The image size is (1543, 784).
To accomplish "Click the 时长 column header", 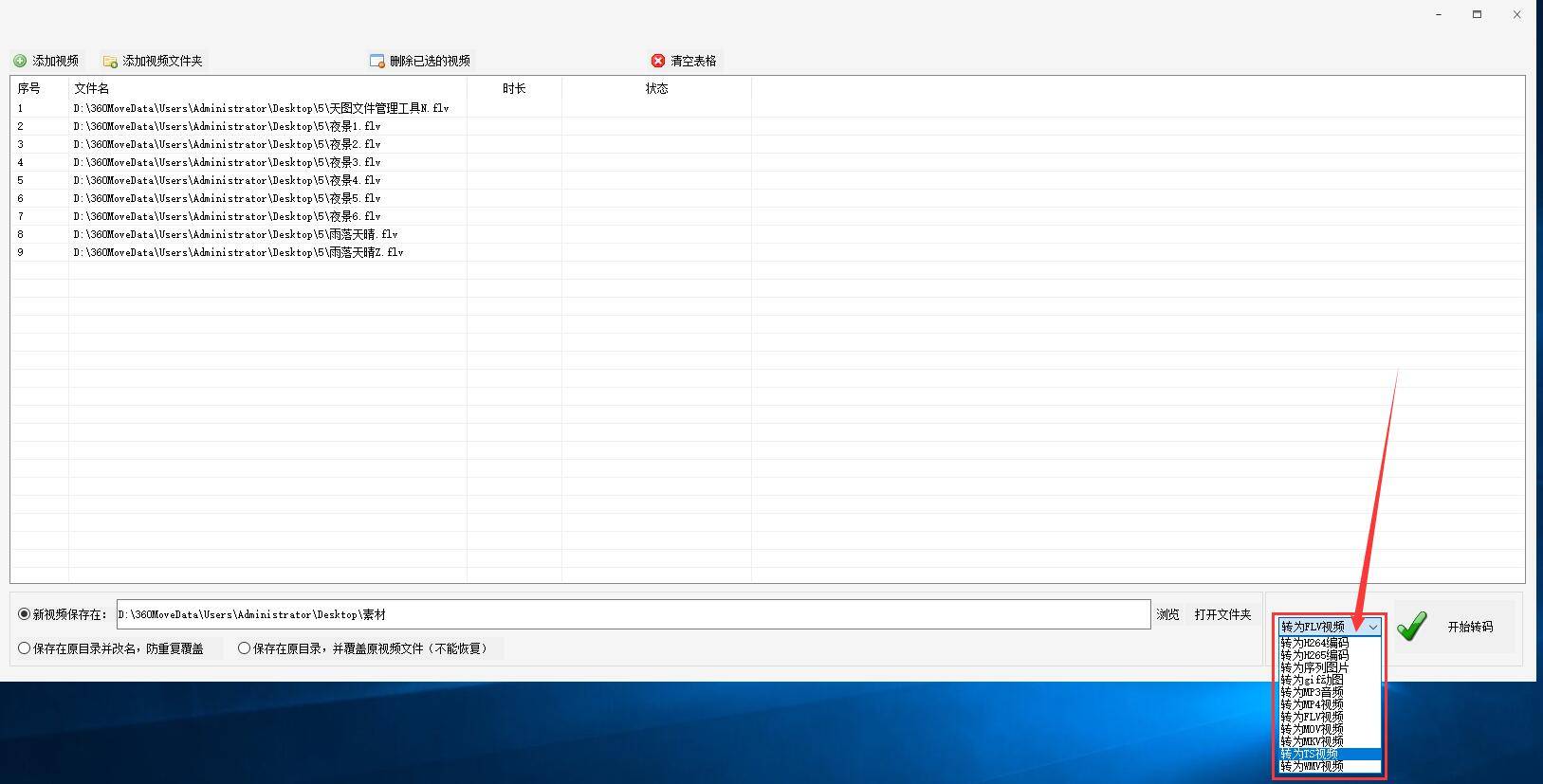I will (x=514, y=88).
